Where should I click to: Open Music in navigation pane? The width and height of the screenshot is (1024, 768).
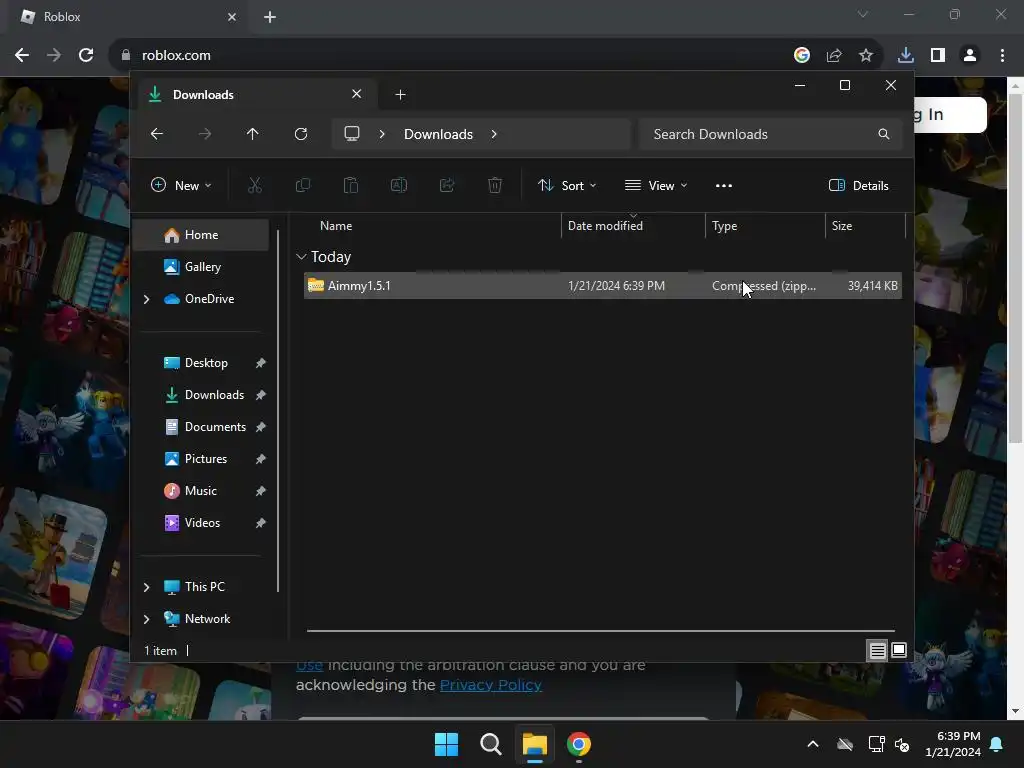point(200,491)
